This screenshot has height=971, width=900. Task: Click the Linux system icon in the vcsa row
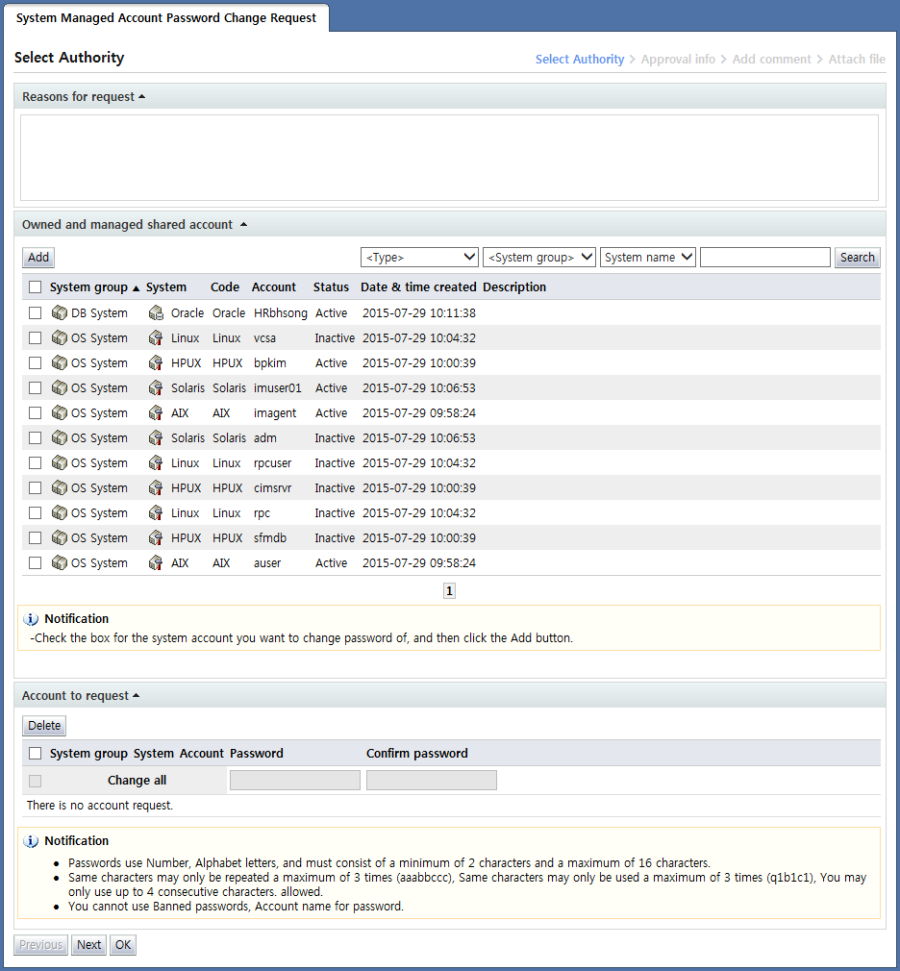(156, 338)
